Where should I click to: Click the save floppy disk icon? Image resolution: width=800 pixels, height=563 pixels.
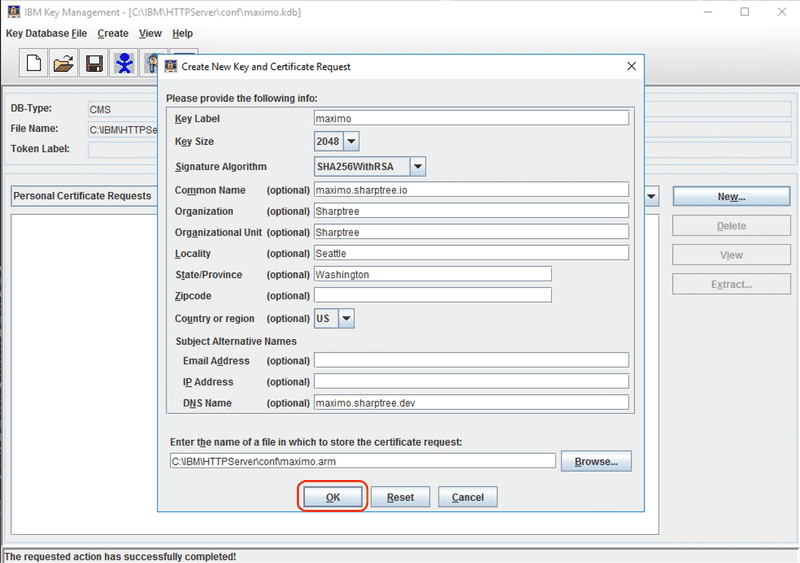pyautogui.click(x=94, y=64)
